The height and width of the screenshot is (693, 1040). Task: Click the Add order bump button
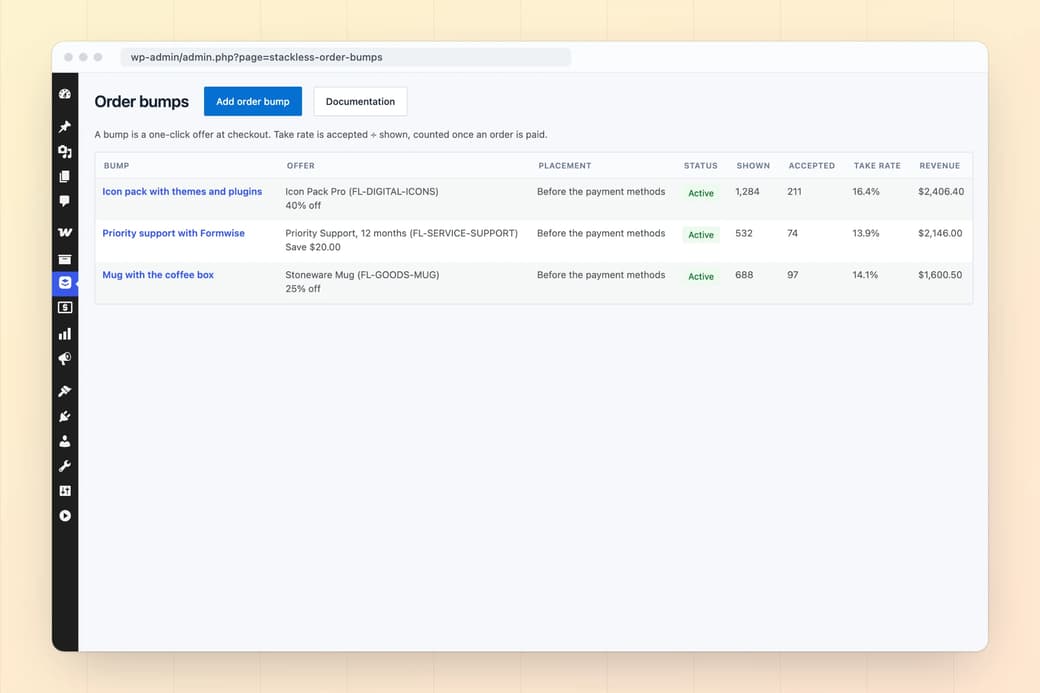coord(253,101)
